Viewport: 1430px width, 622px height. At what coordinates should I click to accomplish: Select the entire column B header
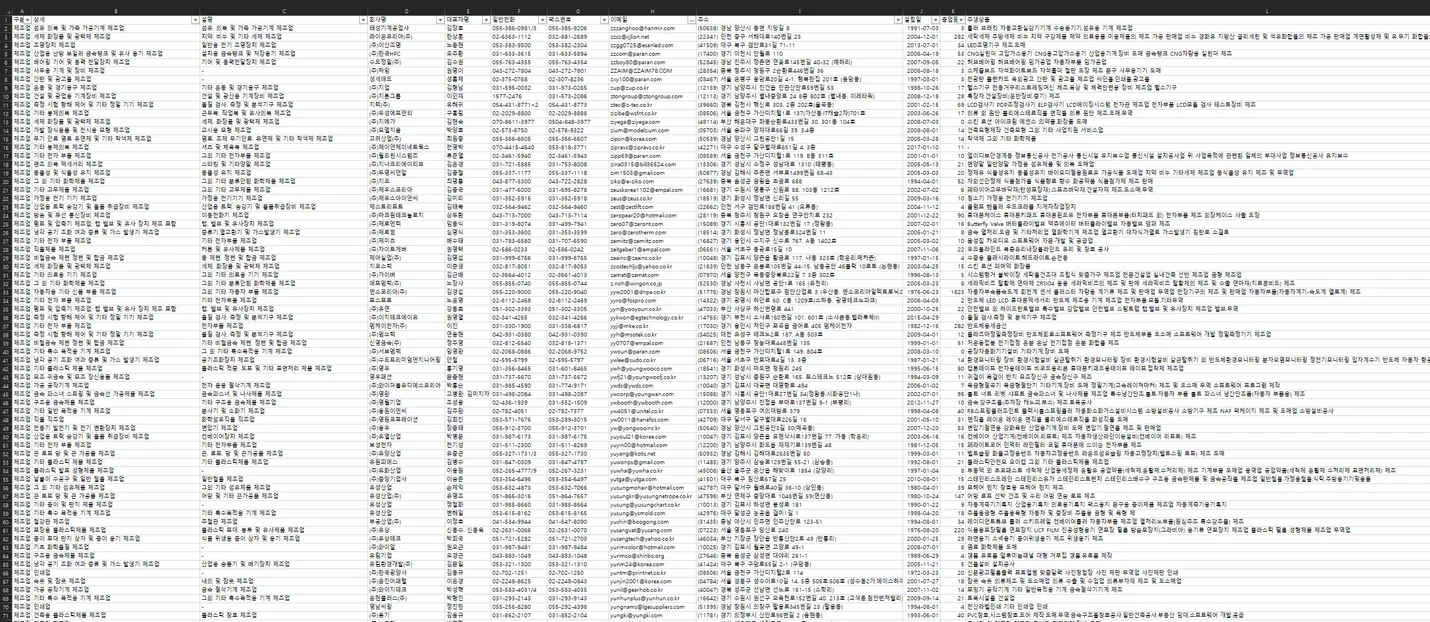coord(115,11)
